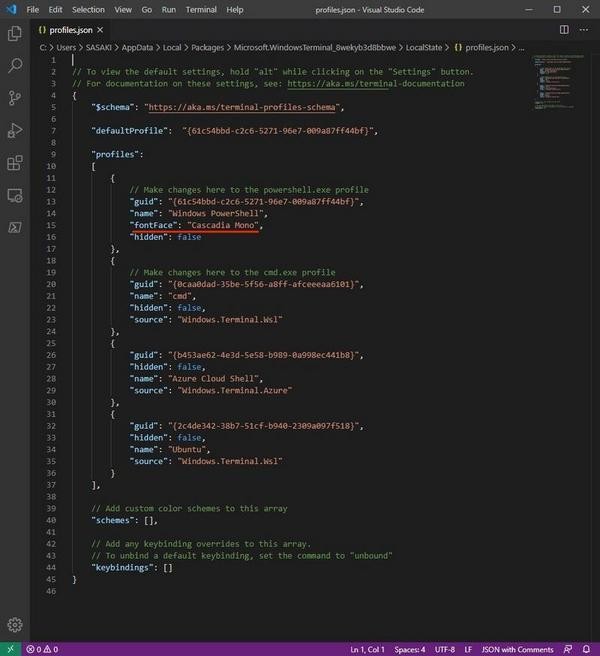600x656 pixels.
Task: Open the Search view icon
Action: 15,66
